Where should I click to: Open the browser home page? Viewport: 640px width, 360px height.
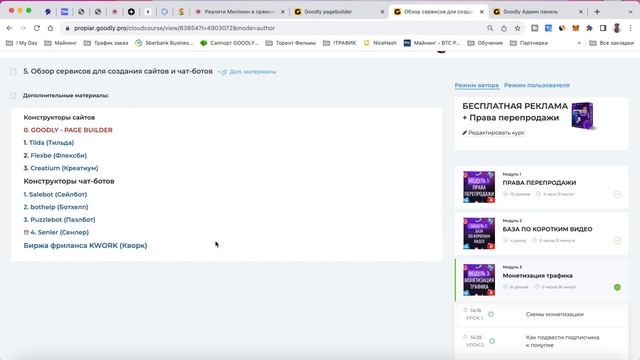click(x=50, y=28)
